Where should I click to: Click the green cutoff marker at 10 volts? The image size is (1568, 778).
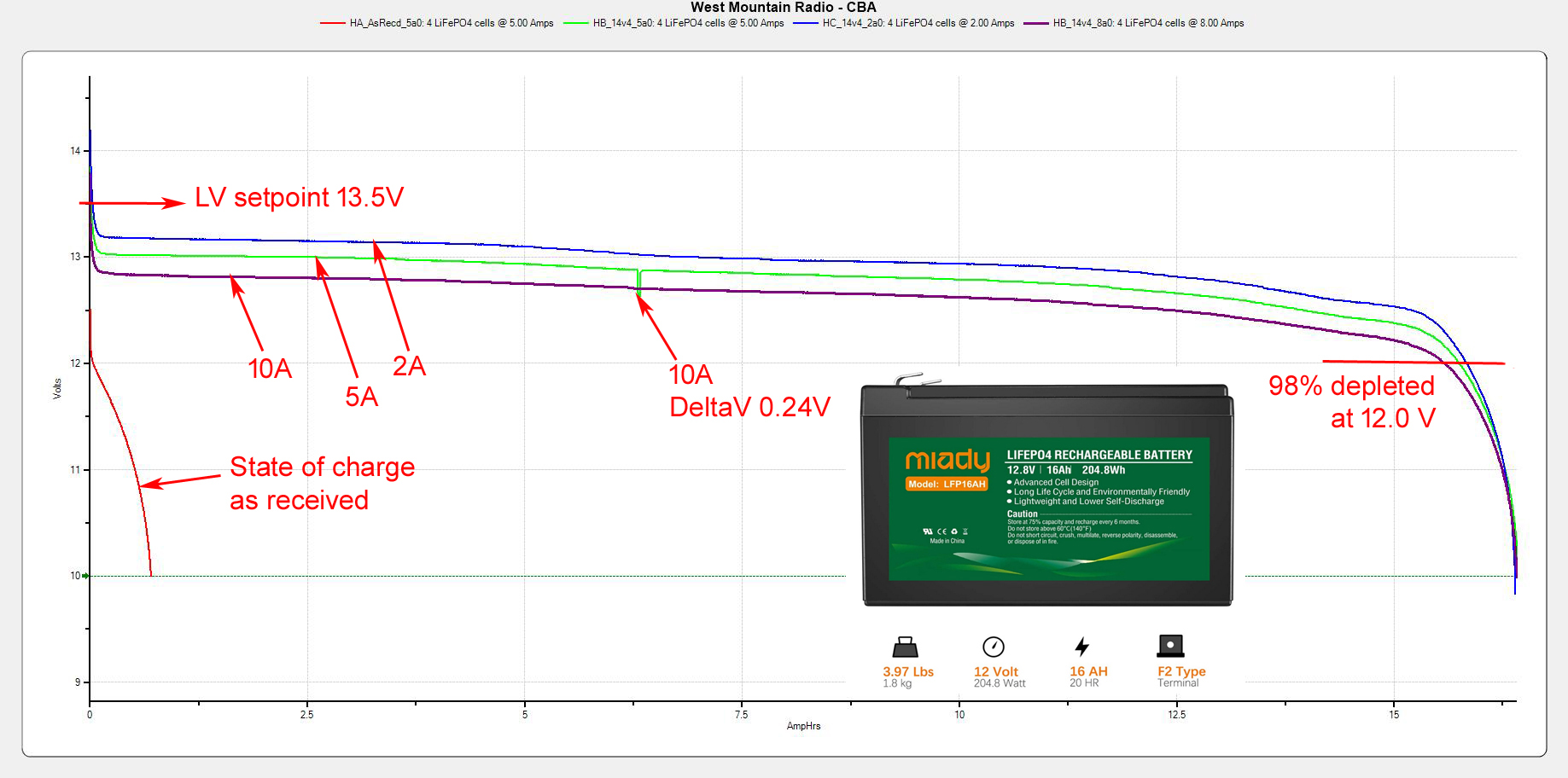click(x=85, y=576)
